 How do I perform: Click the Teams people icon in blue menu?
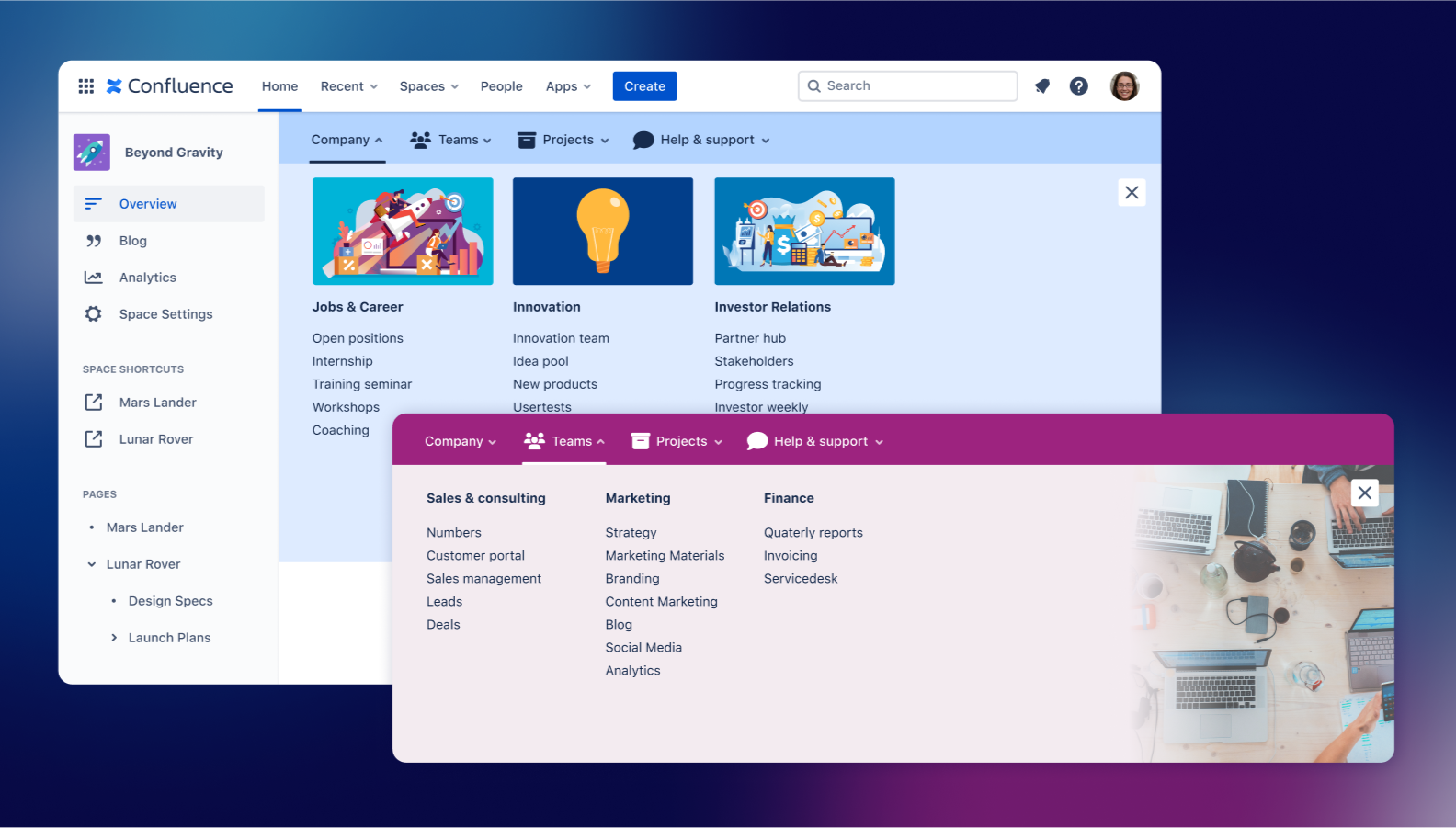point(421,140)
